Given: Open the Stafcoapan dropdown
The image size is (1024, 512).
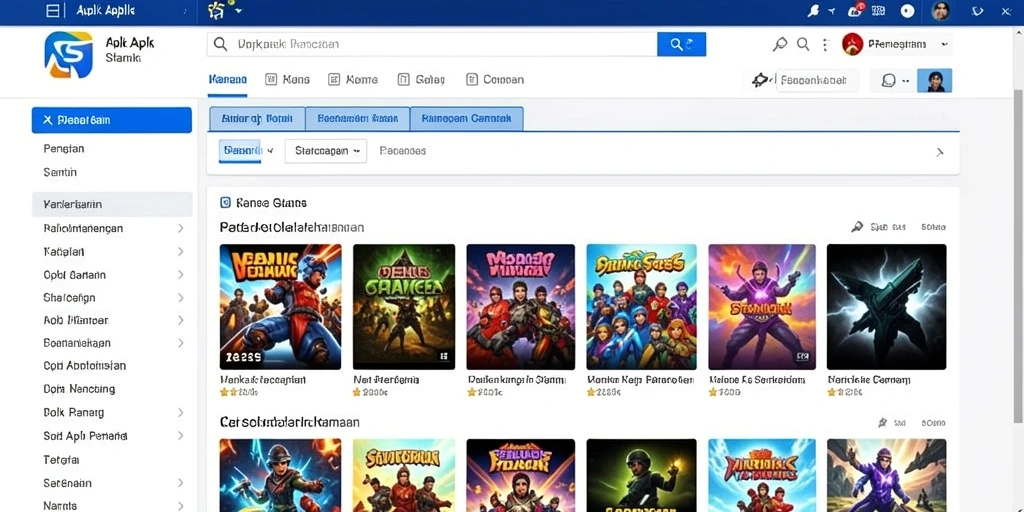Looking at the screenshot, I should (x=326, y=151).
